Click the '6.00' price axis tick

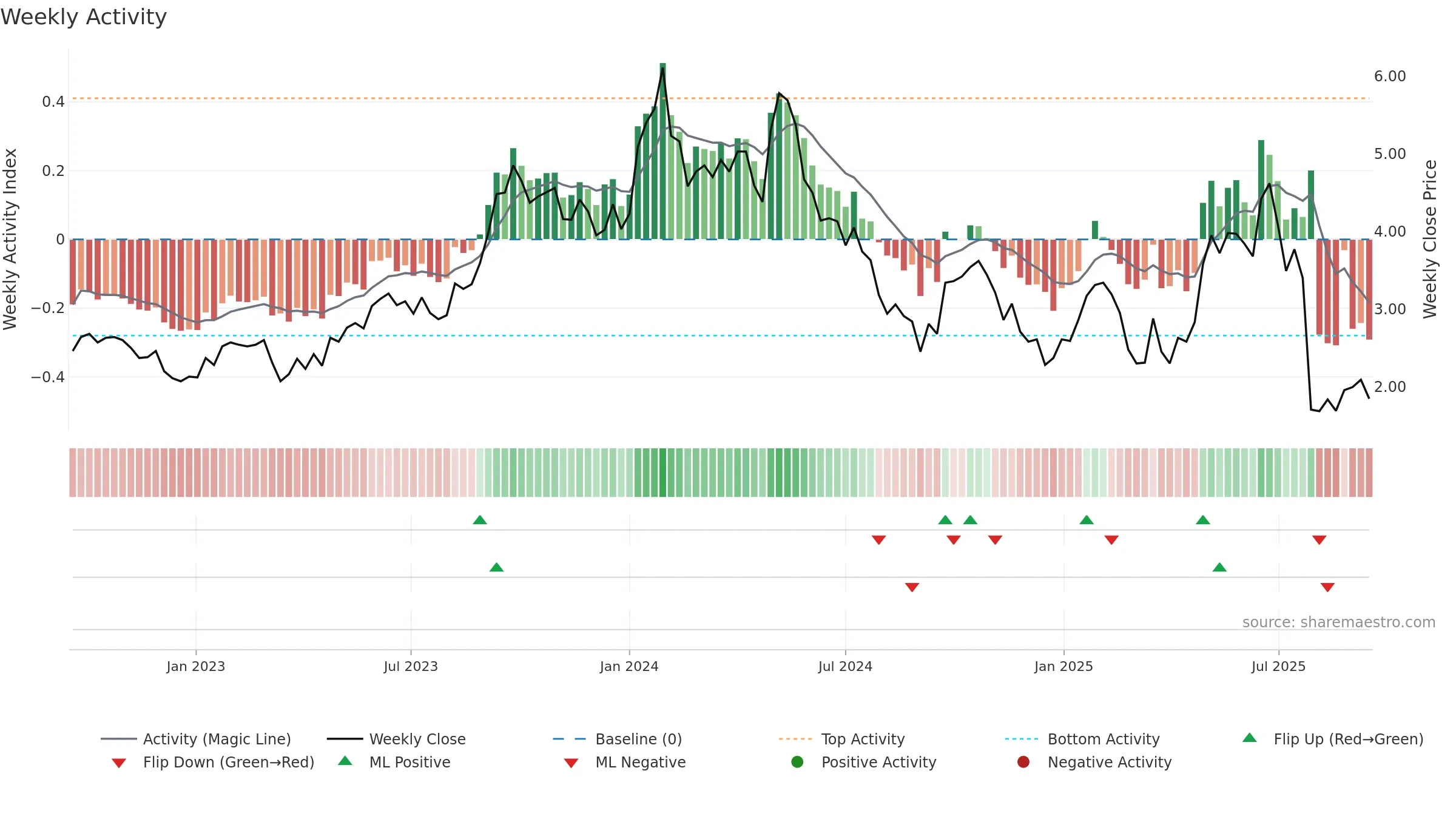[1390, 76]
